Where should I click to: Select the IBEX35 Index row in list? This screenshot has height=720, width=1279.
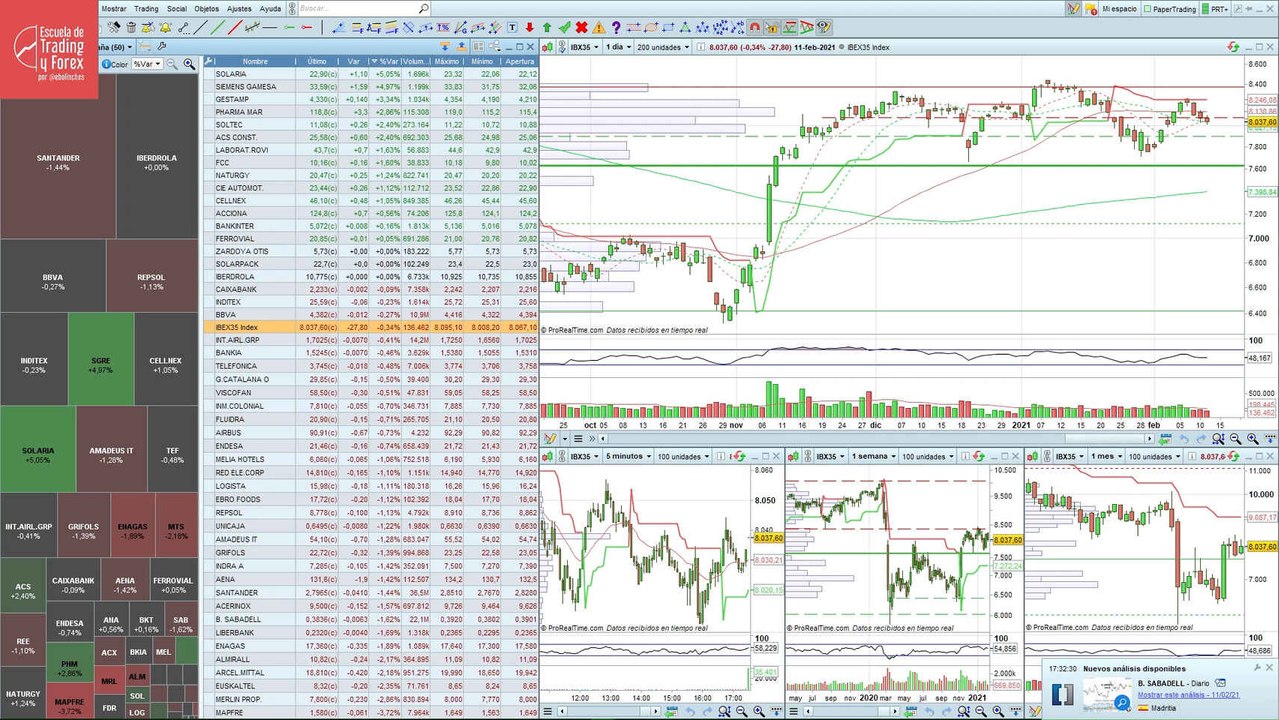[370, 327]
